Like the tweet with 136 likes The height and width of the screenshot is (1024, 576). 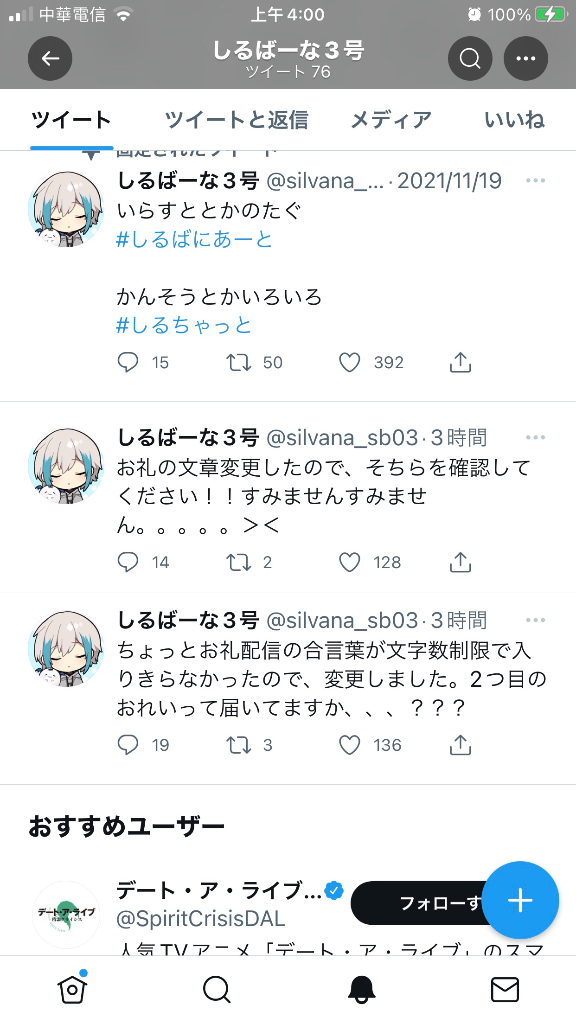pos(349,745)
